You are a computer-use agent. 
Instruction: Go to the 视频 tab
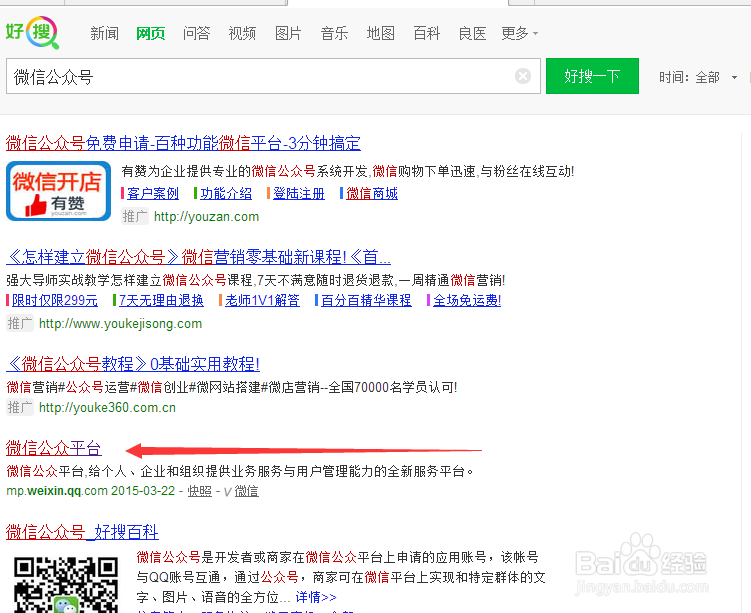(242, 33)
